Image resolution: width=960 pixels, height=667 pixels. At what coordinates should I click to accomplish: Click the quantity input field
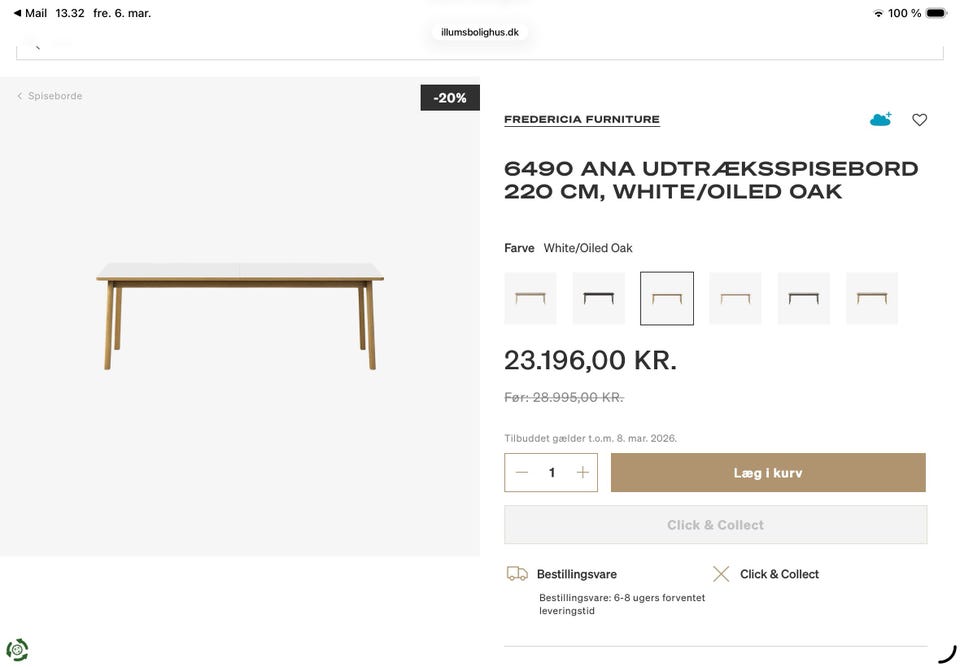[x=552, y=473]
